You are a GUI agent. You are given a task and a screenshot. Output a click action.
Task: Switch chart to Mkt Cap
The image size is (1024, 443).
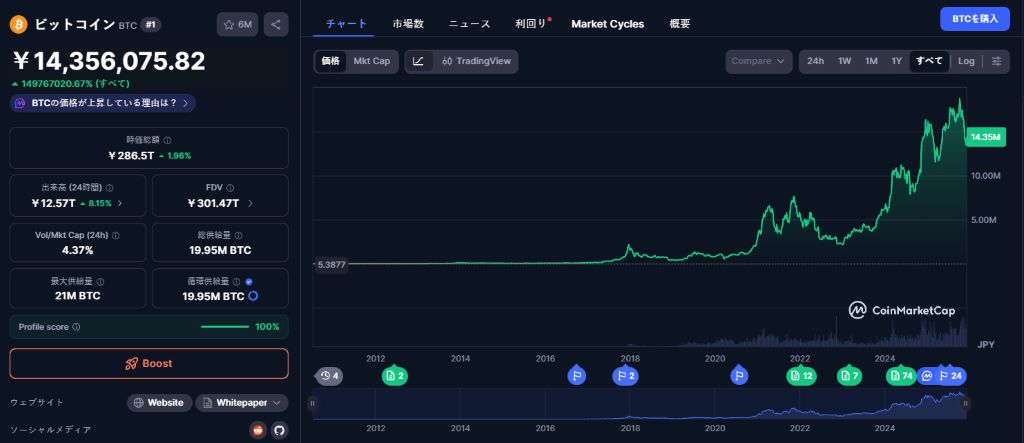372,61
